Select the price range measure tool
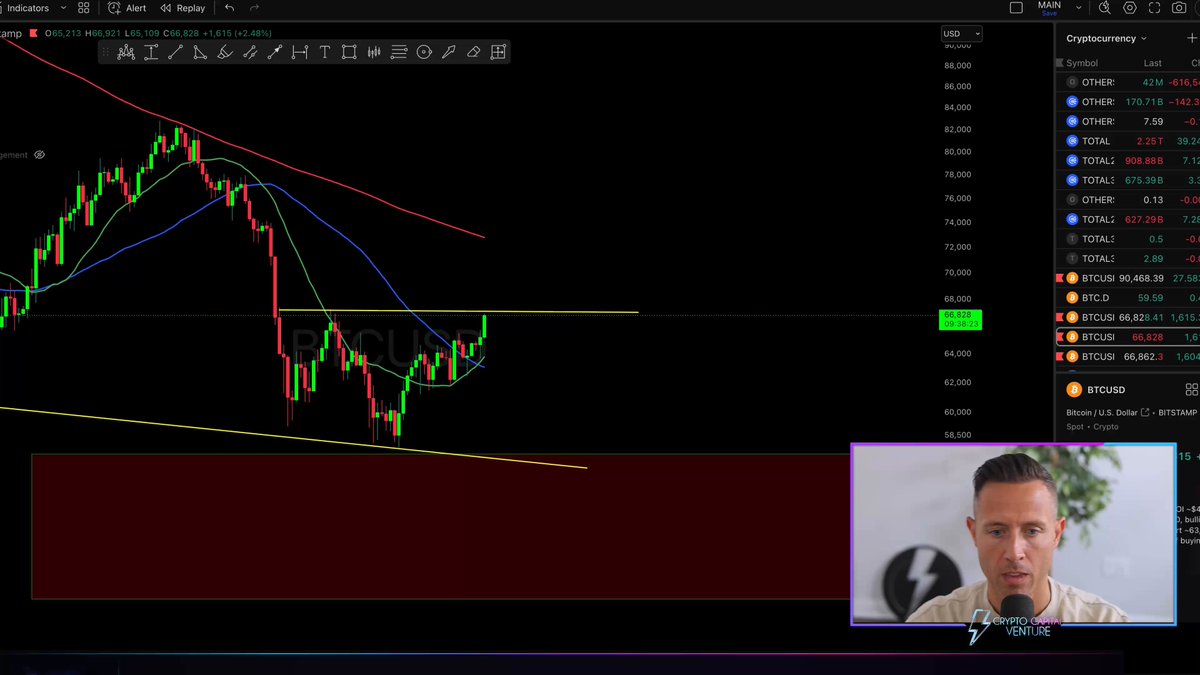Viewport: 1200px width, 675px height. [151, 52]
